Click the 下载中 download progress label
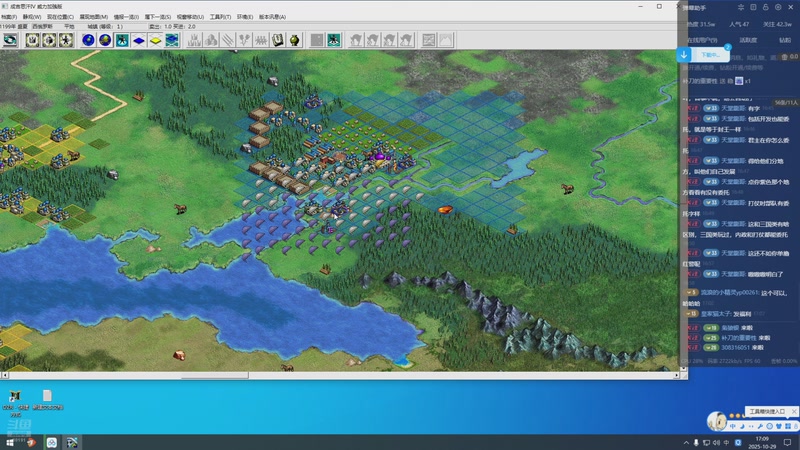The image size is (800, 450). pyautogui.click(x=709, y=55)
